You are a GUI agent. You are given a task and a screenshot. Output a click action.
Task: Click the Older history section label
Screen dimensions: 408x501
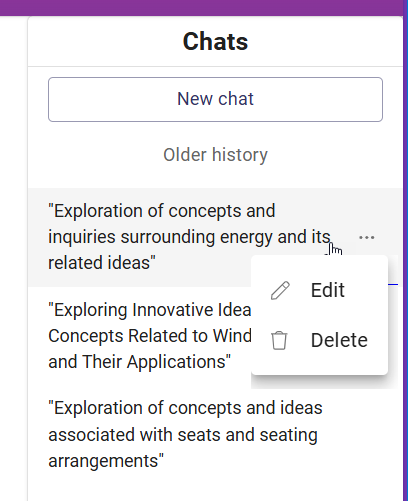215,155
